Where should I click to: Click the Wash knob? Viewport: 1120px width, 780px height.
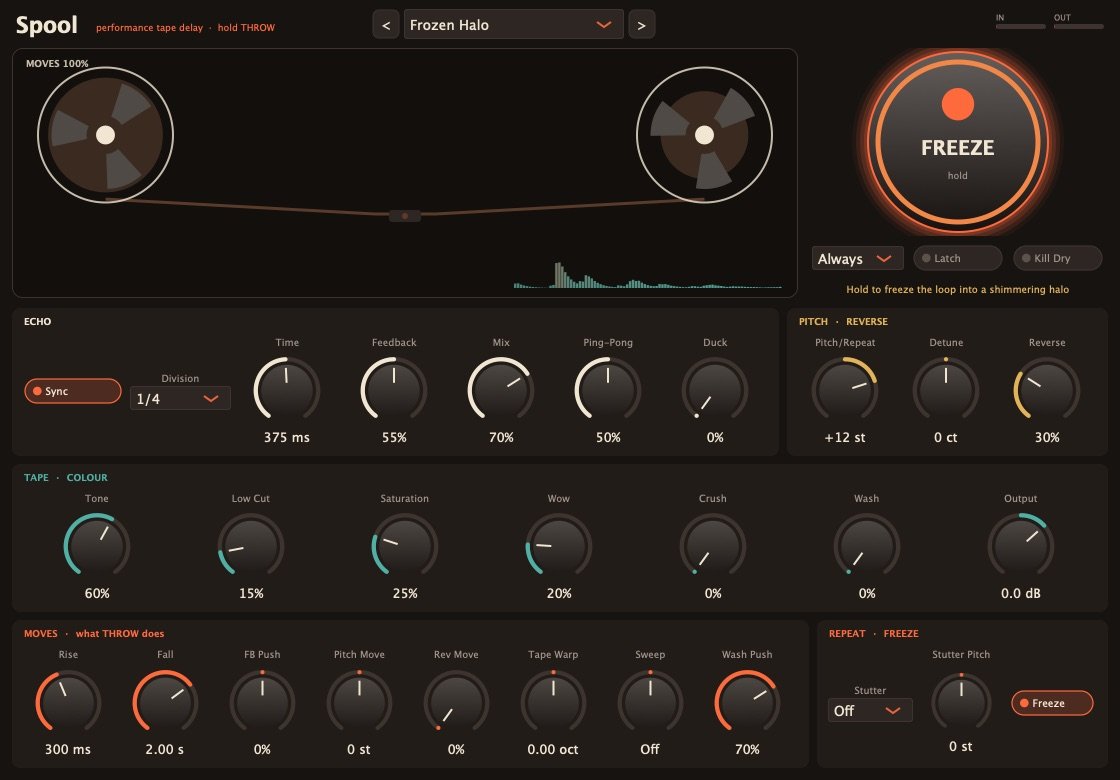(x=866, y=546)
